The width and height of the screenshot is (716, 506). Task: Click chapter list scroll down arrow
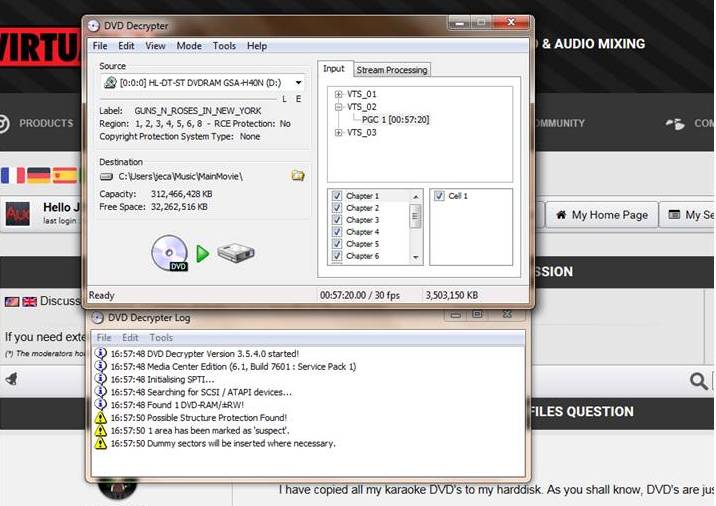point(416,258)
